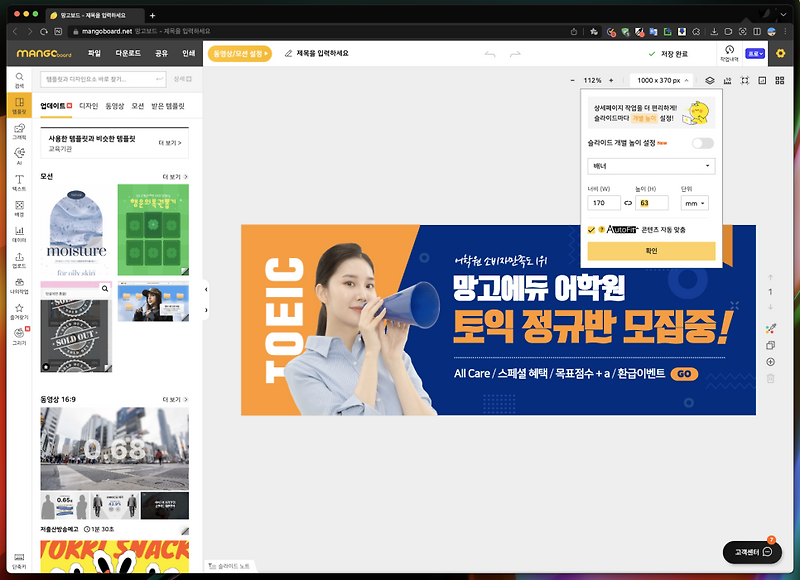Open the mm unit dropdown
The width and height of the screenshot is (800, 580).
coord(694,203)
